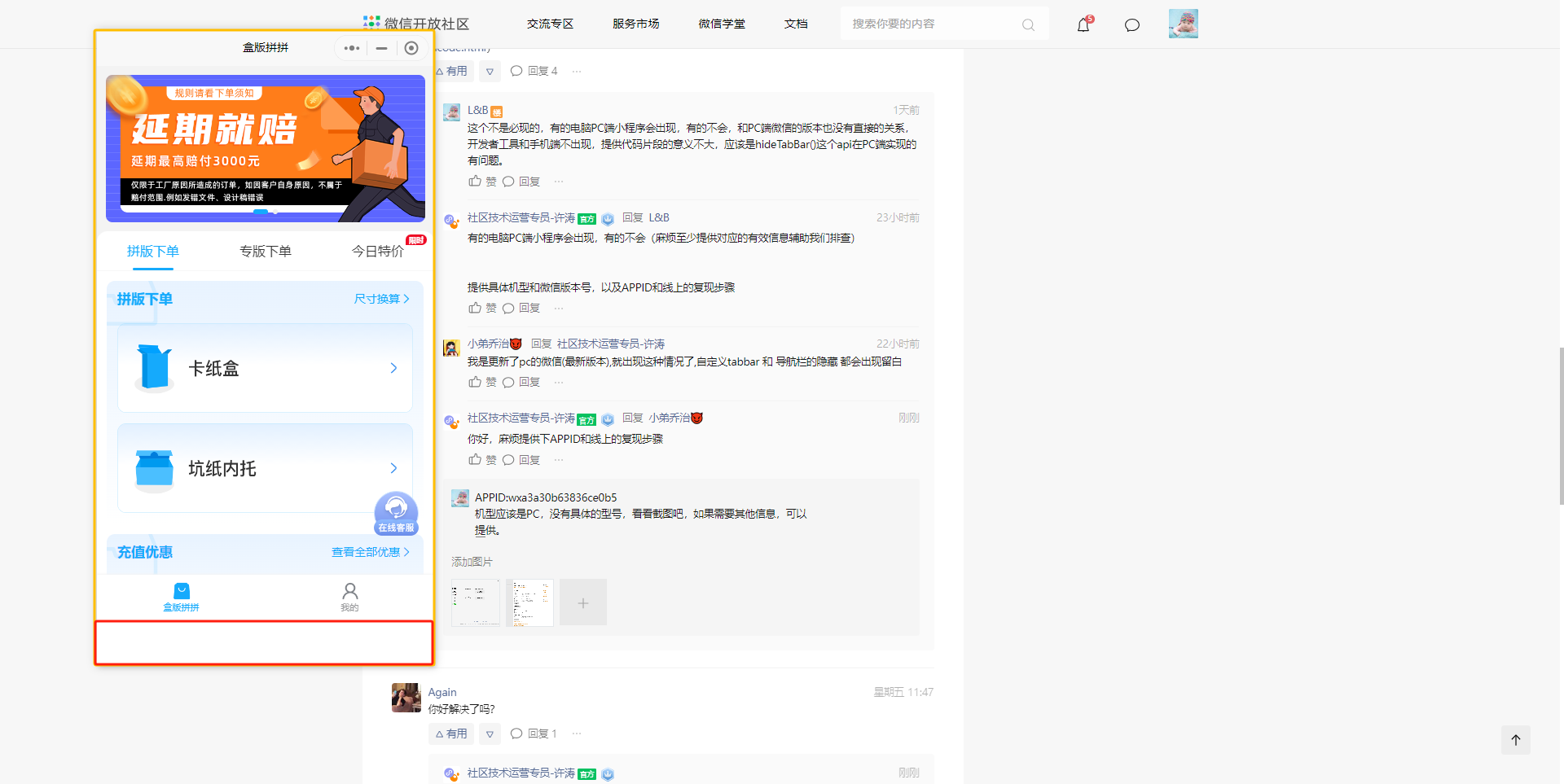Minimize the mini program window

click(x=381, y=48)
